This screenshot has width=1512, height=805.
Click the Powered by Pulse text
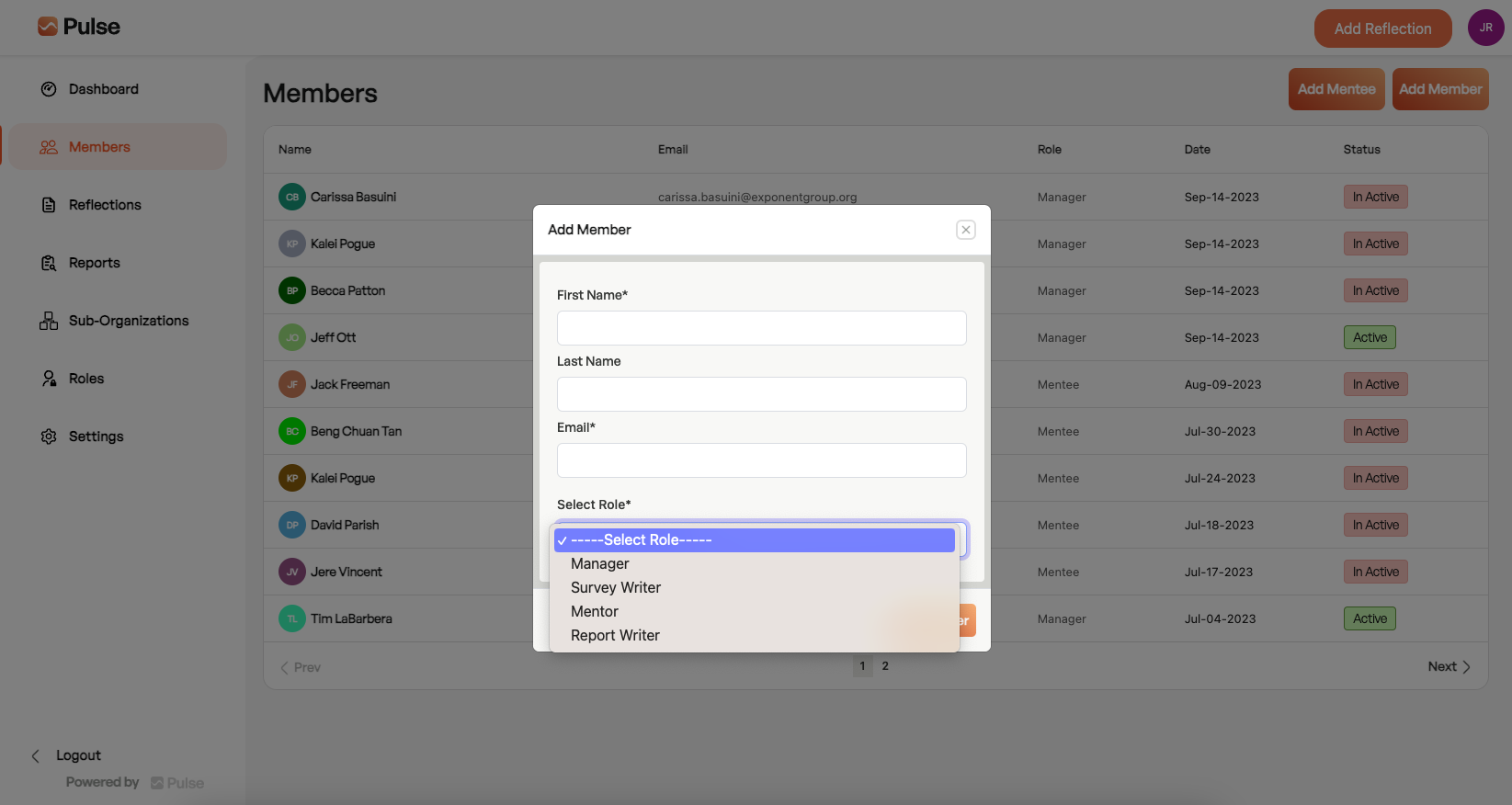[x=135, y=782]
